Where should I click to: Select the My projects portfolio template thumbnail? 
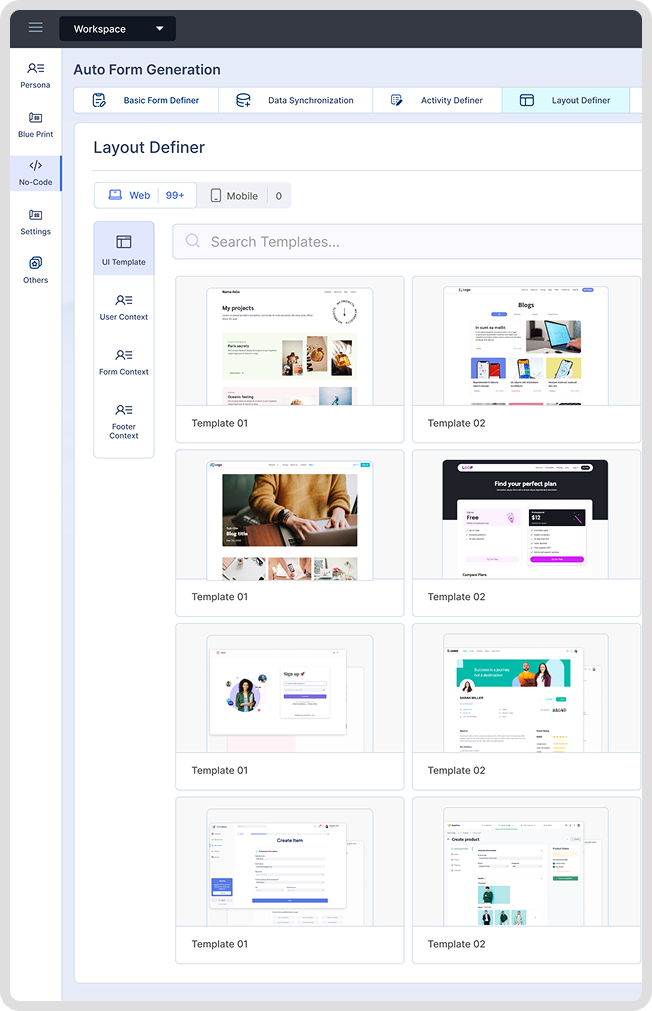290,346
